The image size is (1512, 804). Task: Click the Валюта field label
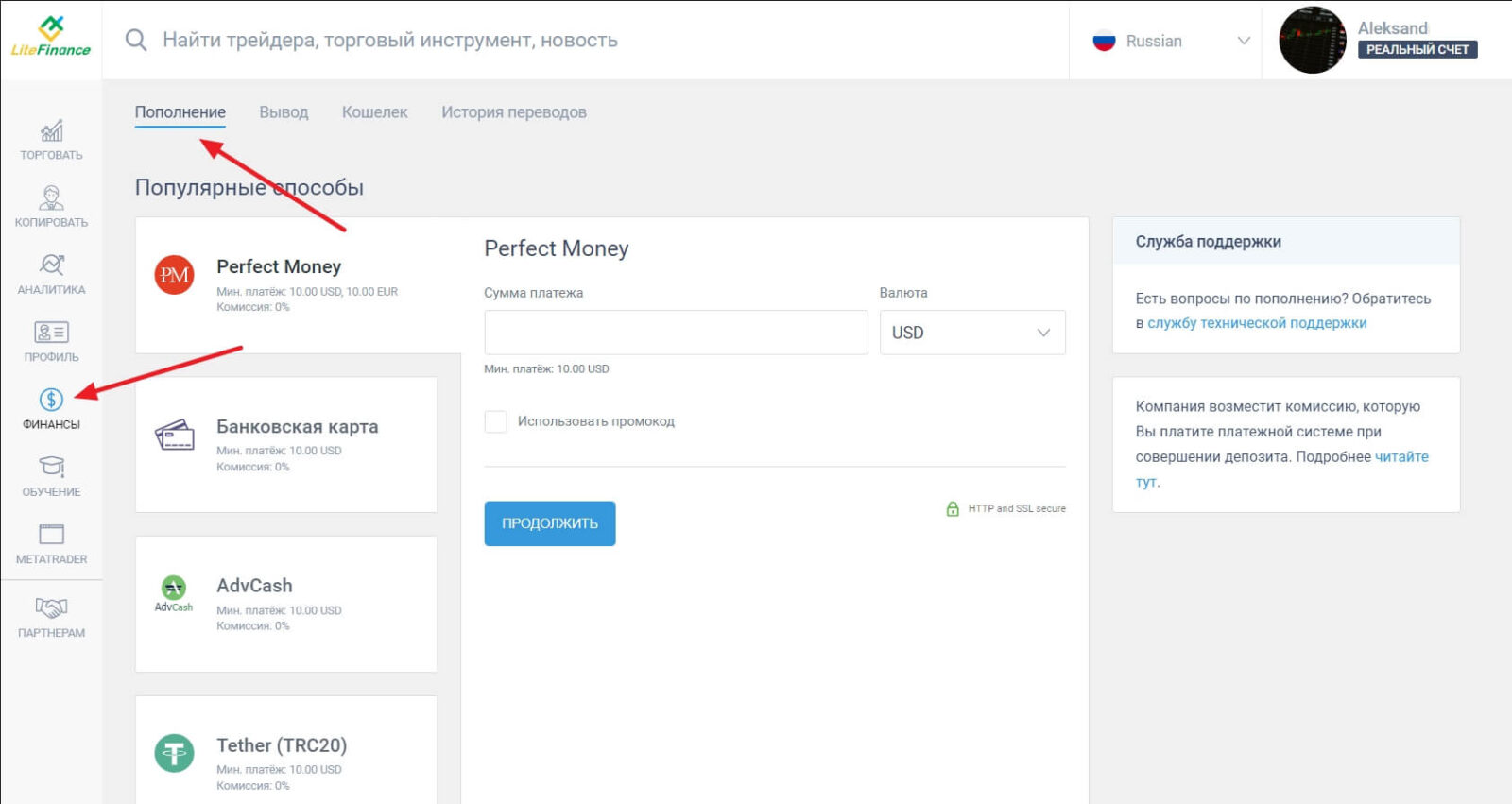point(903,293)
